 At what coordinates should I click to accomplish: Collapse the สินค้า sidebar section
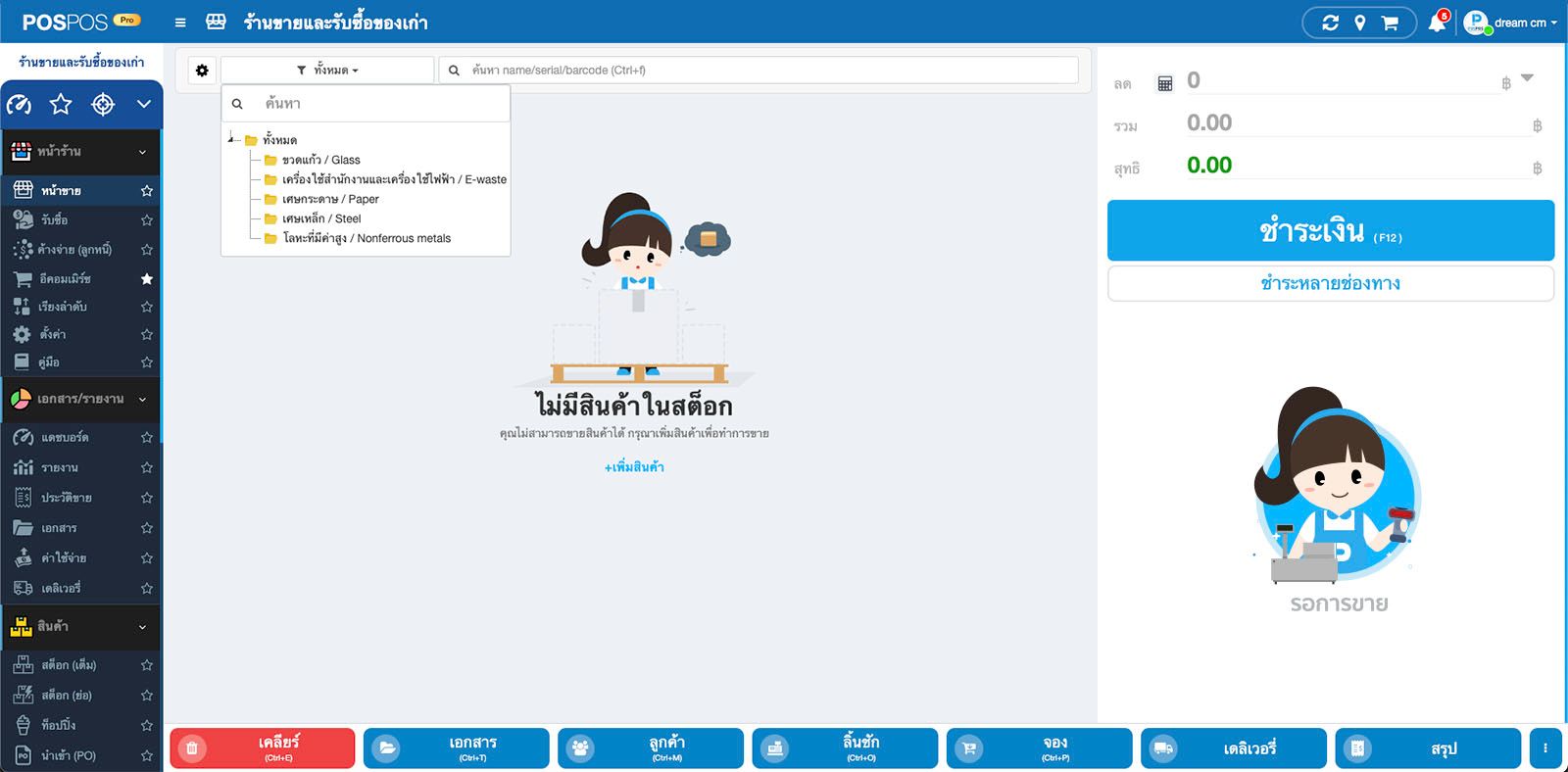click(x=80, y=626)
